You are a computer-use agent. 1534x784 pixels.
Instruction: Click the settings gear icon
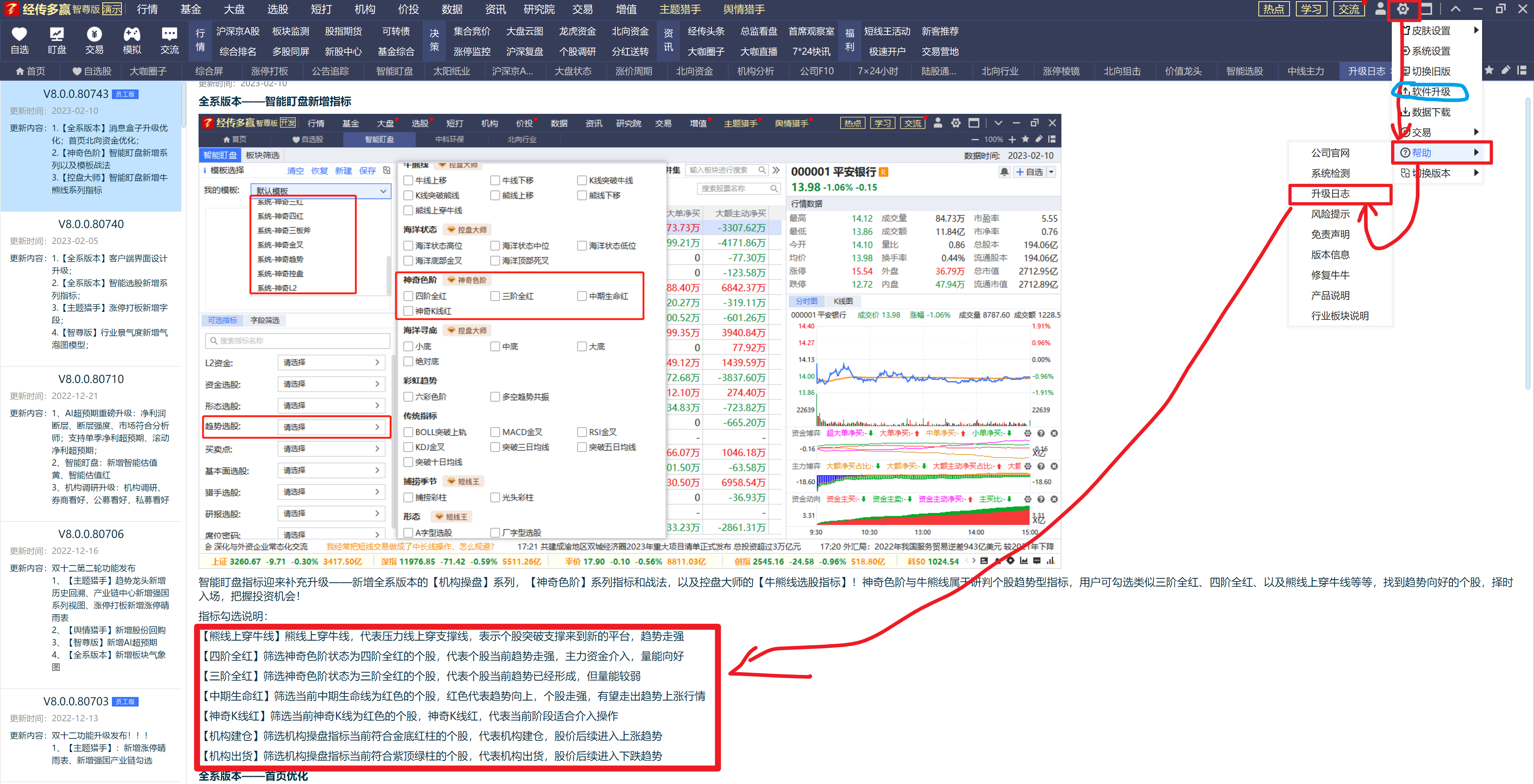click(1403, 9)
